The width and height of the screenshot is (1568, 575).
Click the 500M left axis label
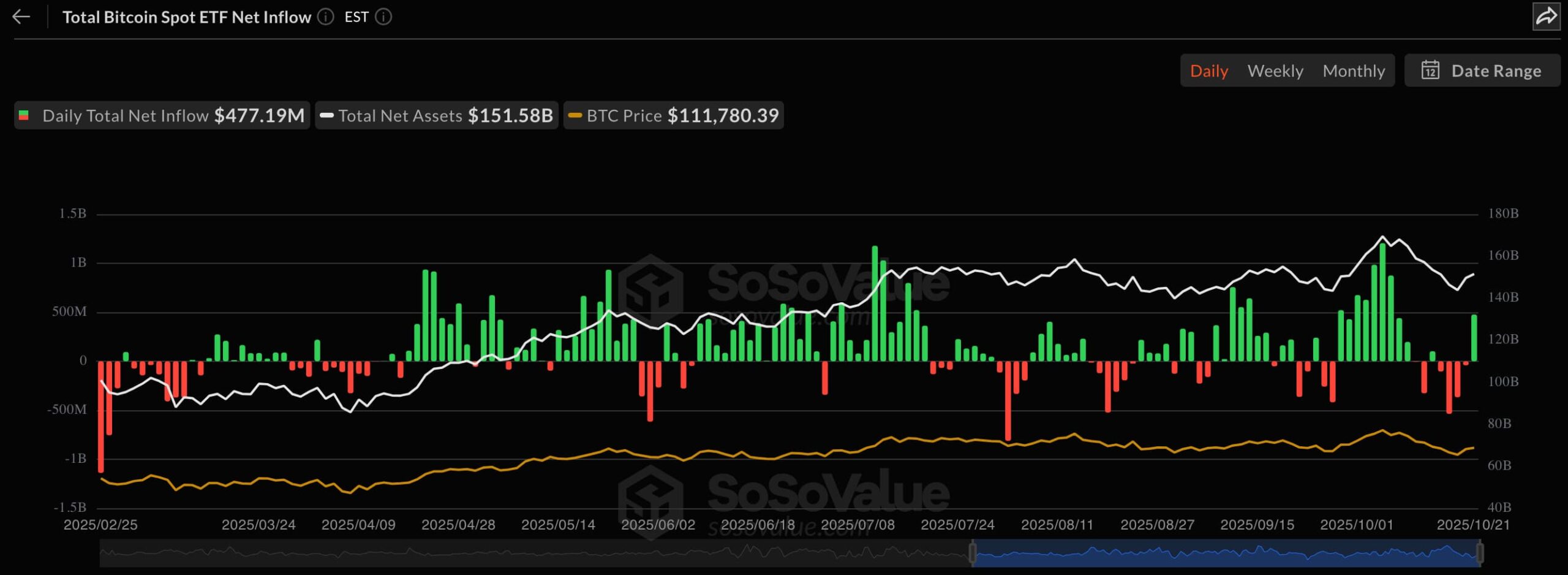coord(69,311)
